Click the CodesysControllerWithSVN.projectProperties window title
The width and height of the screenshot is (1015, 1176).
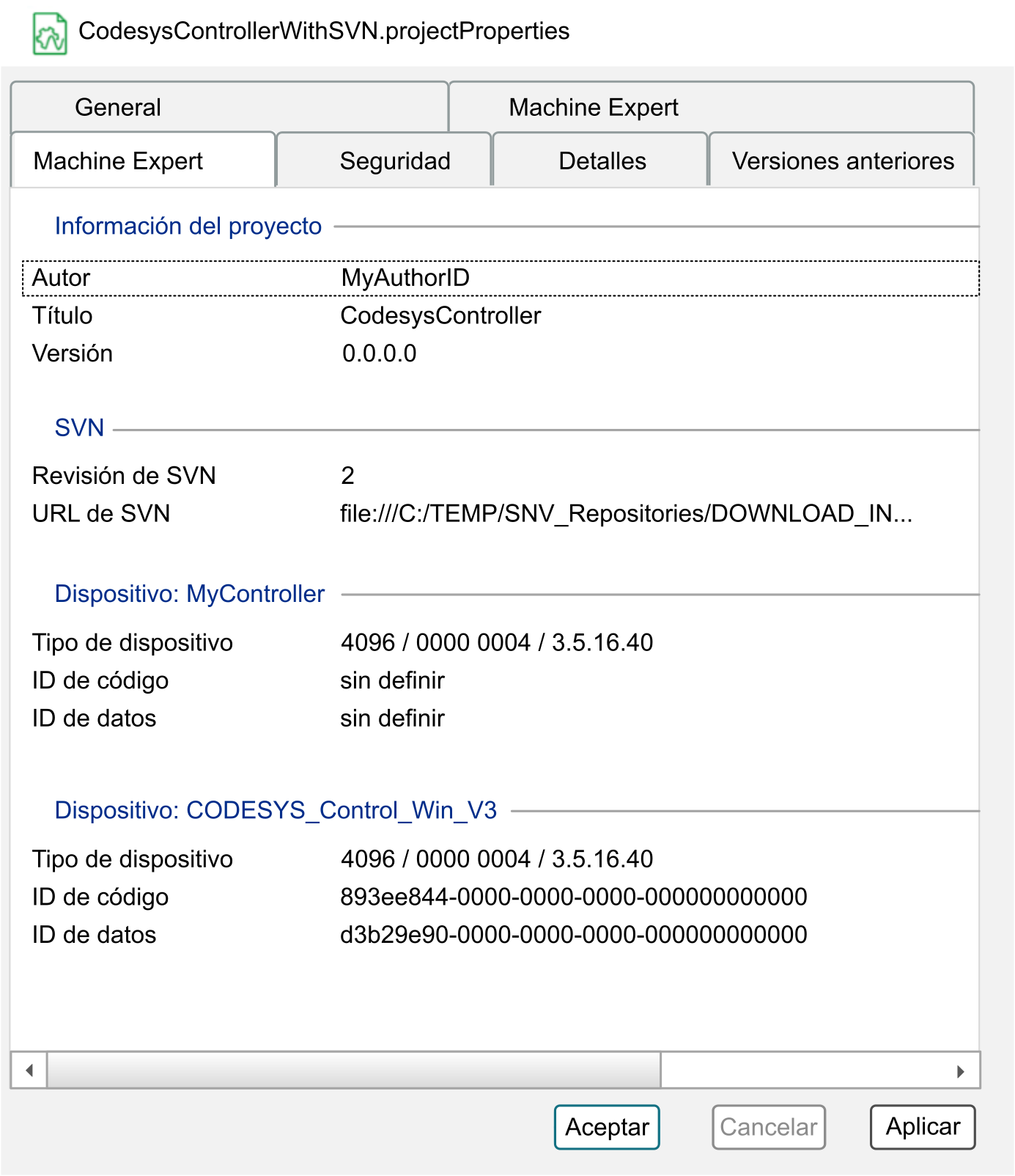coord(324,32)
